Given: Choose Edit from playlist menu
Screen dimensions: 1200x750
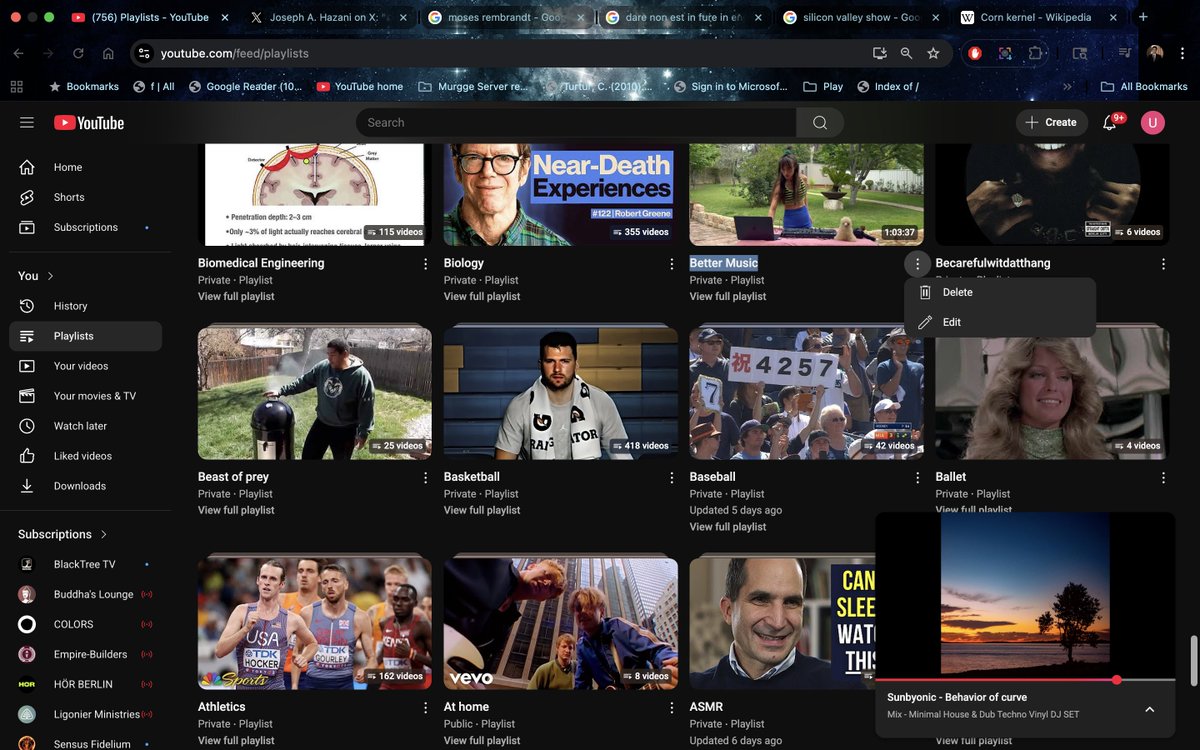Looking at the screenshot, I should [1000, 322].
